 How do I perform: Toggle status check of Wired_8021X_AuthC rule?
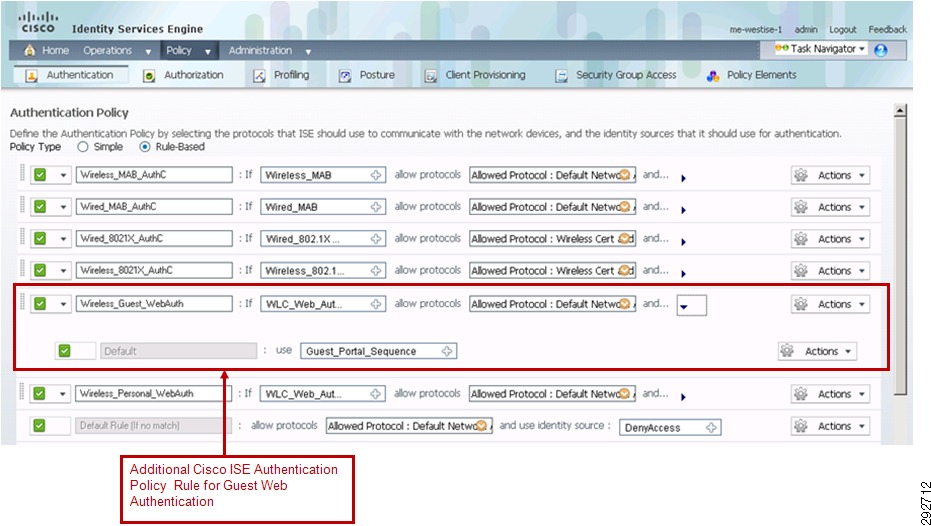[40, 239]
